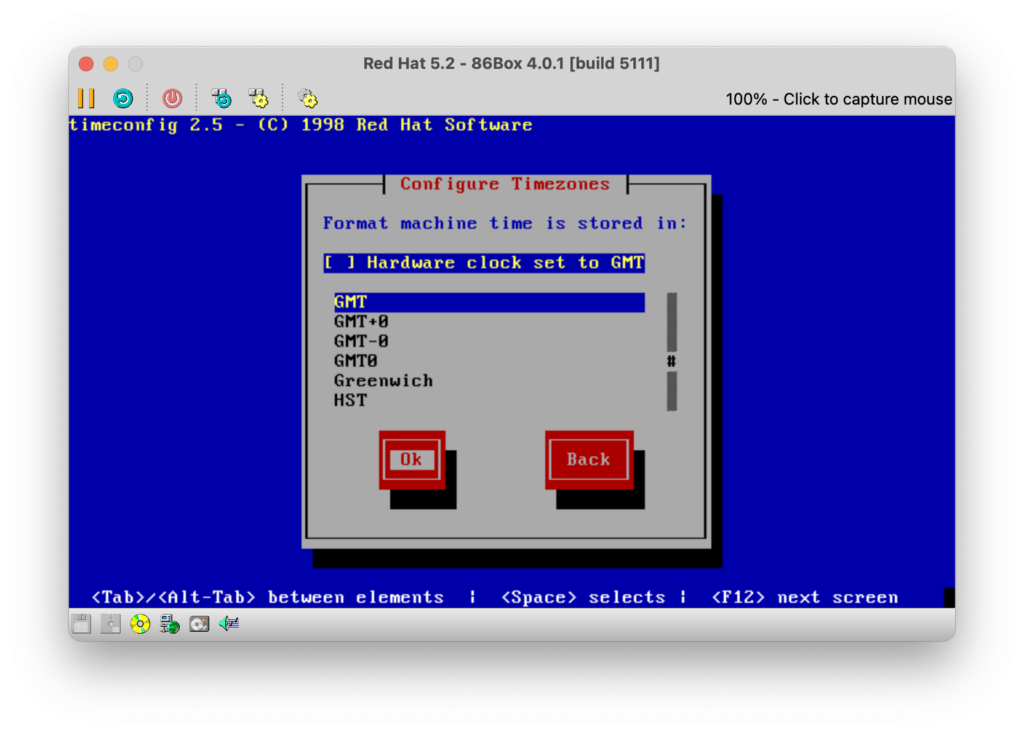The height and width of the screenshot is (732, 1024).
Task: Select the GMT+0 timezone
Action: [361, 322]
